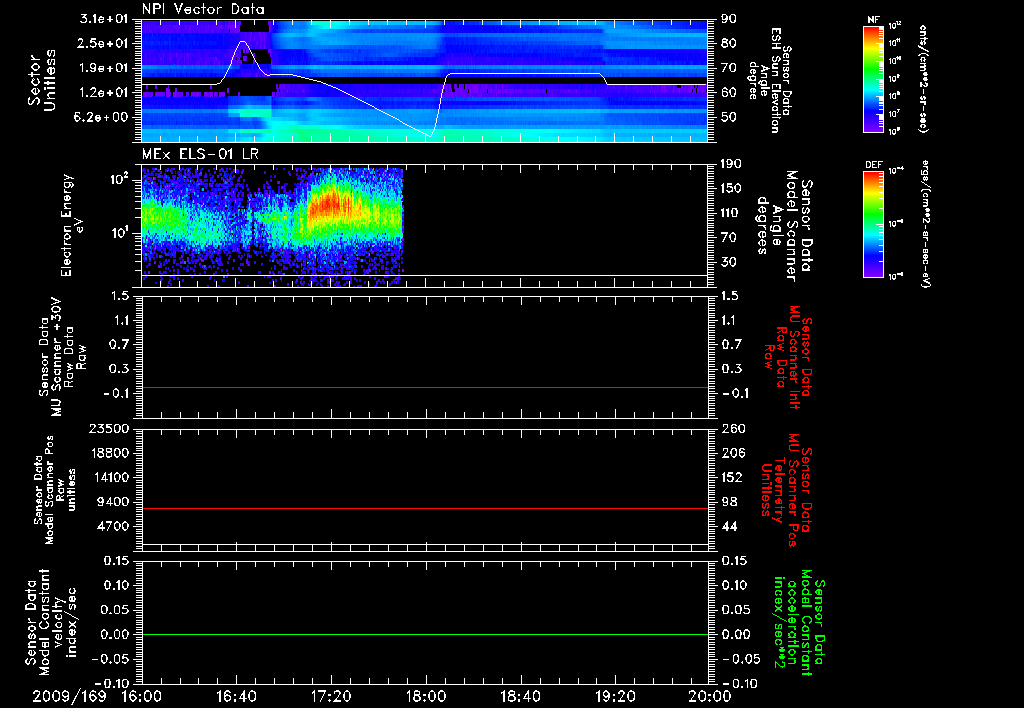This screenshot has width=1024, height=708.
Task: Click the "110" scanner angle tick
Action: pos(731,213)
